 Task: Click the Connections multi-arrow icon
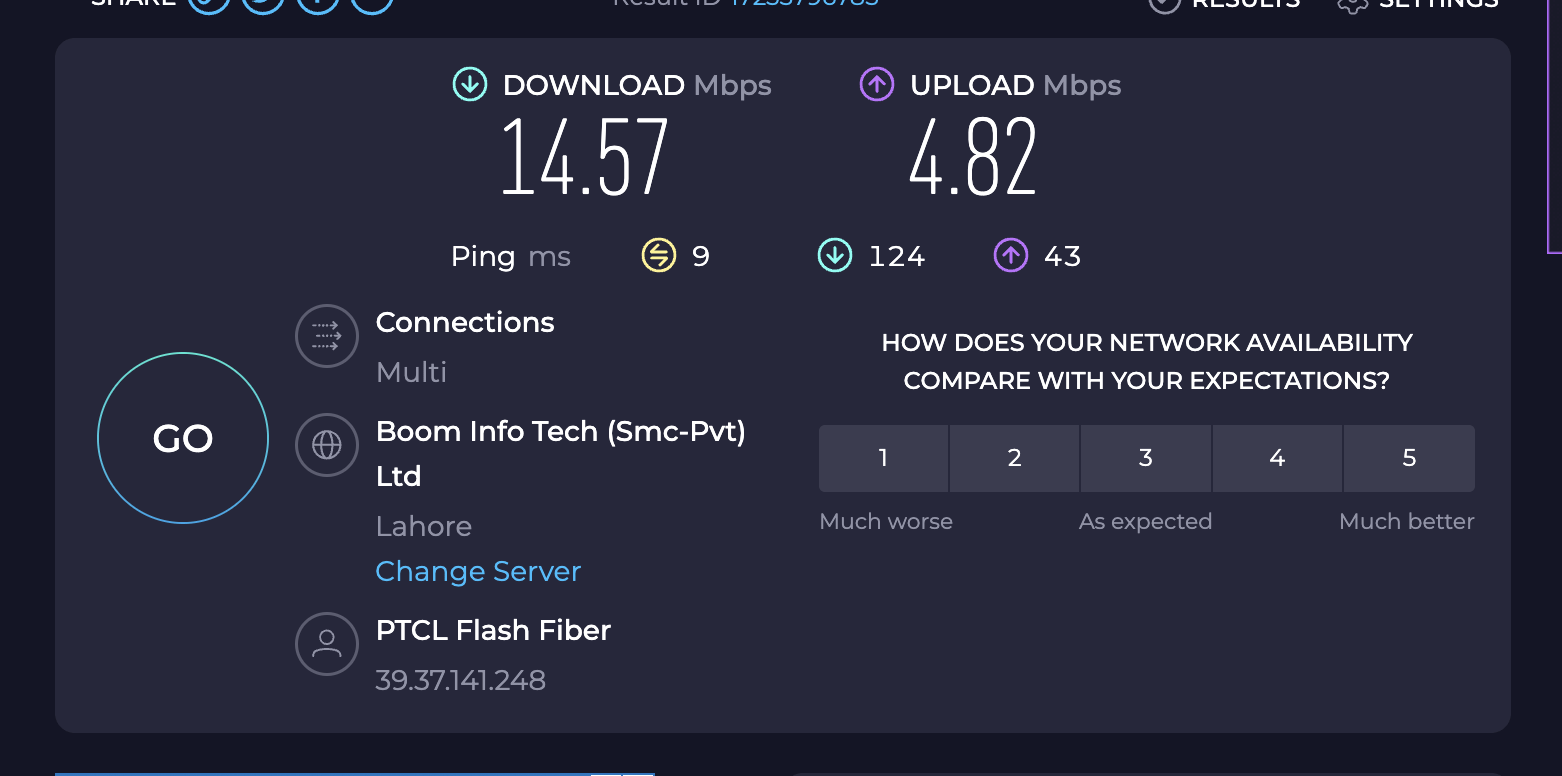[x=327, y=336]
